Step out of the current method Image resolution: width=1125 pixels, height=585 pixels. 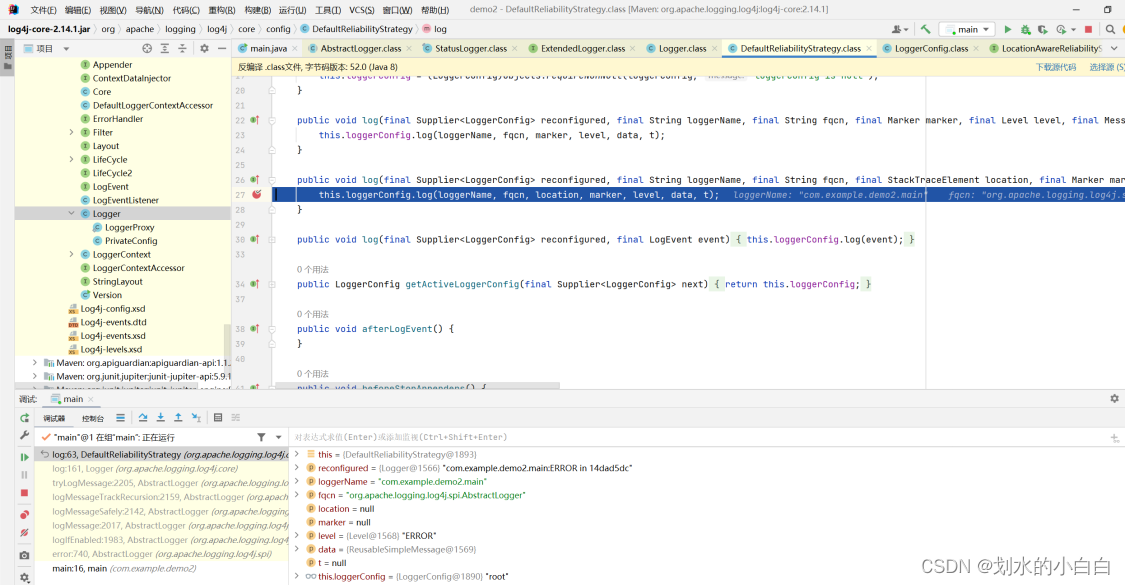pyautogui.click(x=178, y=418)
